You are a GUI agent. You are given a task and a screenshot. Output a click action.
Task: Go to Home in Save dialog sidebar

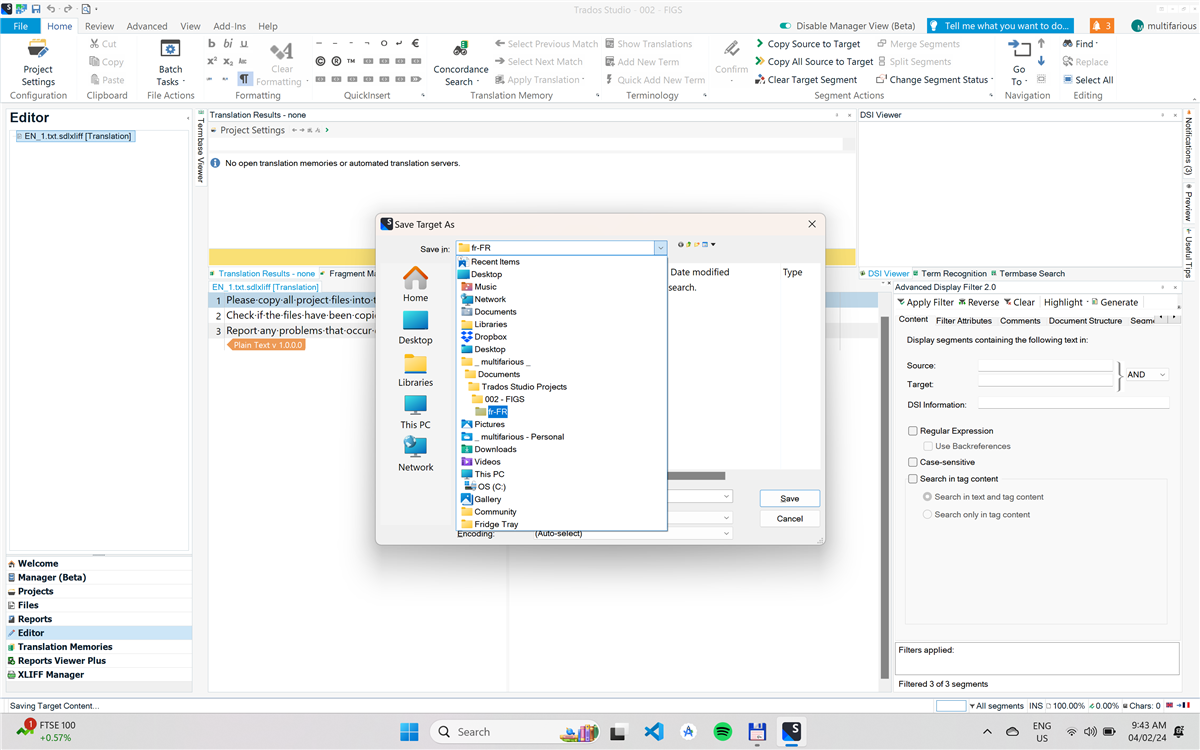(416, 284)
